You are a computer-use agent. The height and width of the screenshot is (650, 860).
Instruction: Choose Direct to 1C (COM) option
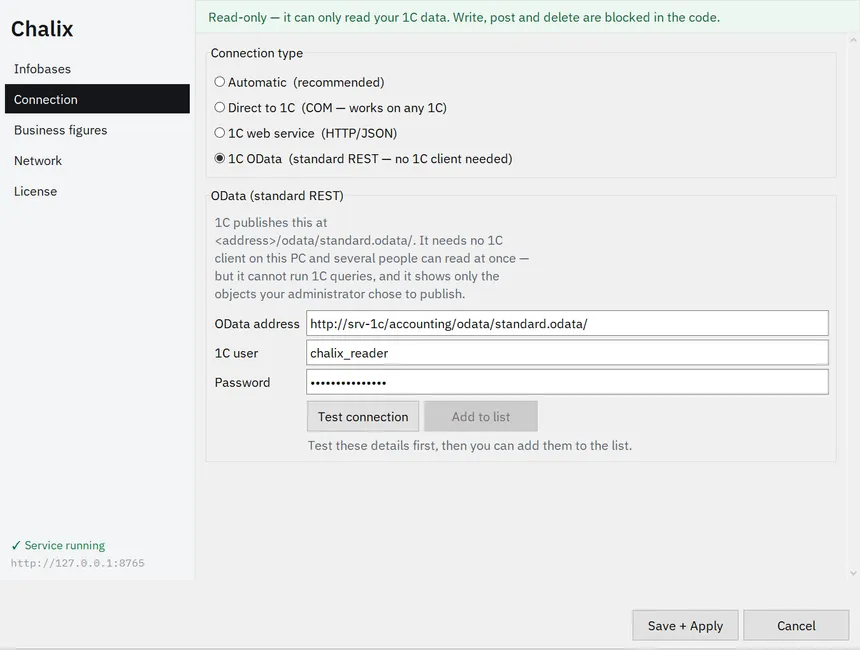pyautogui.click(x=219, y=108)
